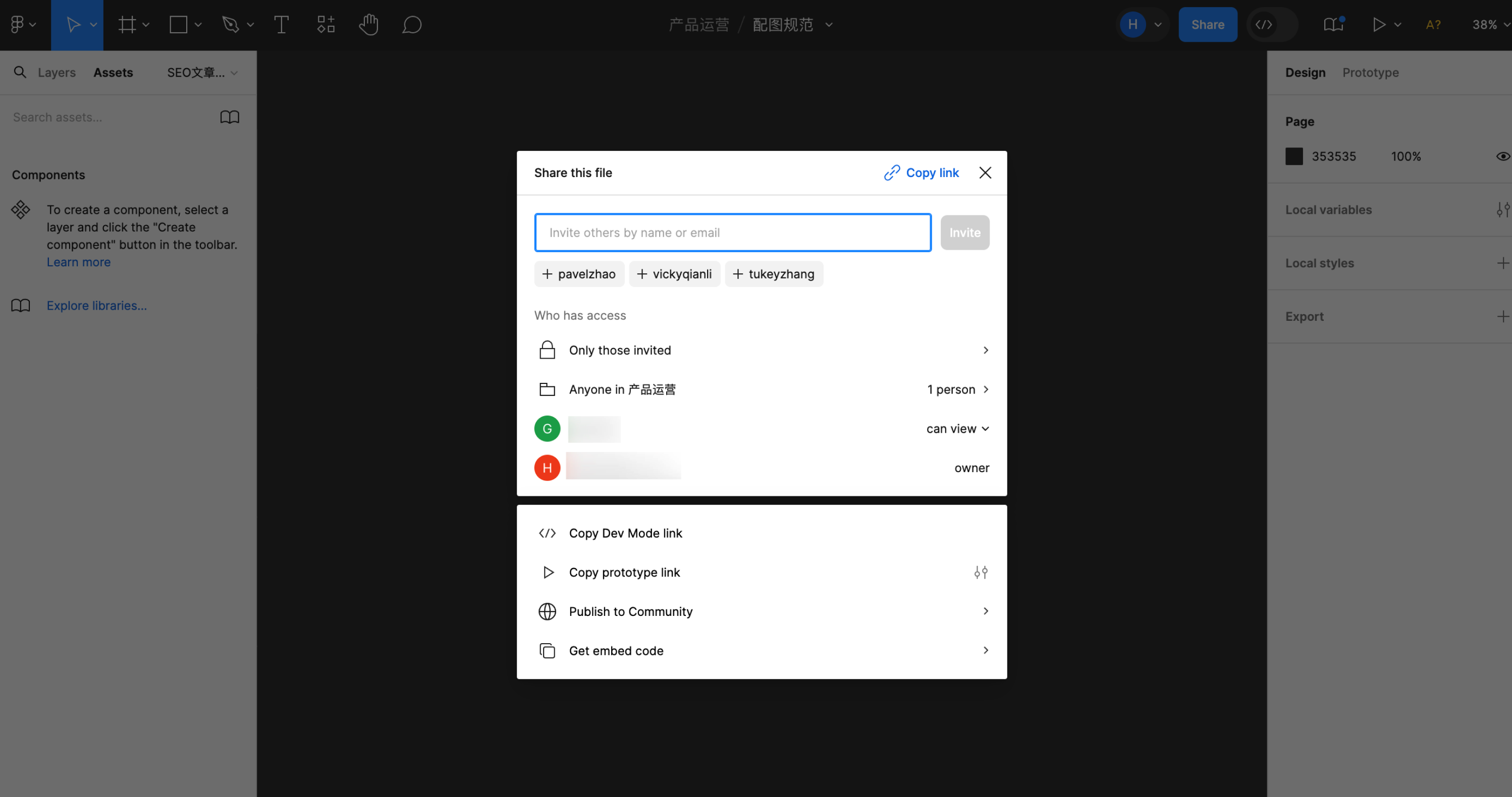Viewport: 1512px width, 797px height.
Task: Click the link icon beside Copy link
Action: pyautogui.click(x=892, y=173)
